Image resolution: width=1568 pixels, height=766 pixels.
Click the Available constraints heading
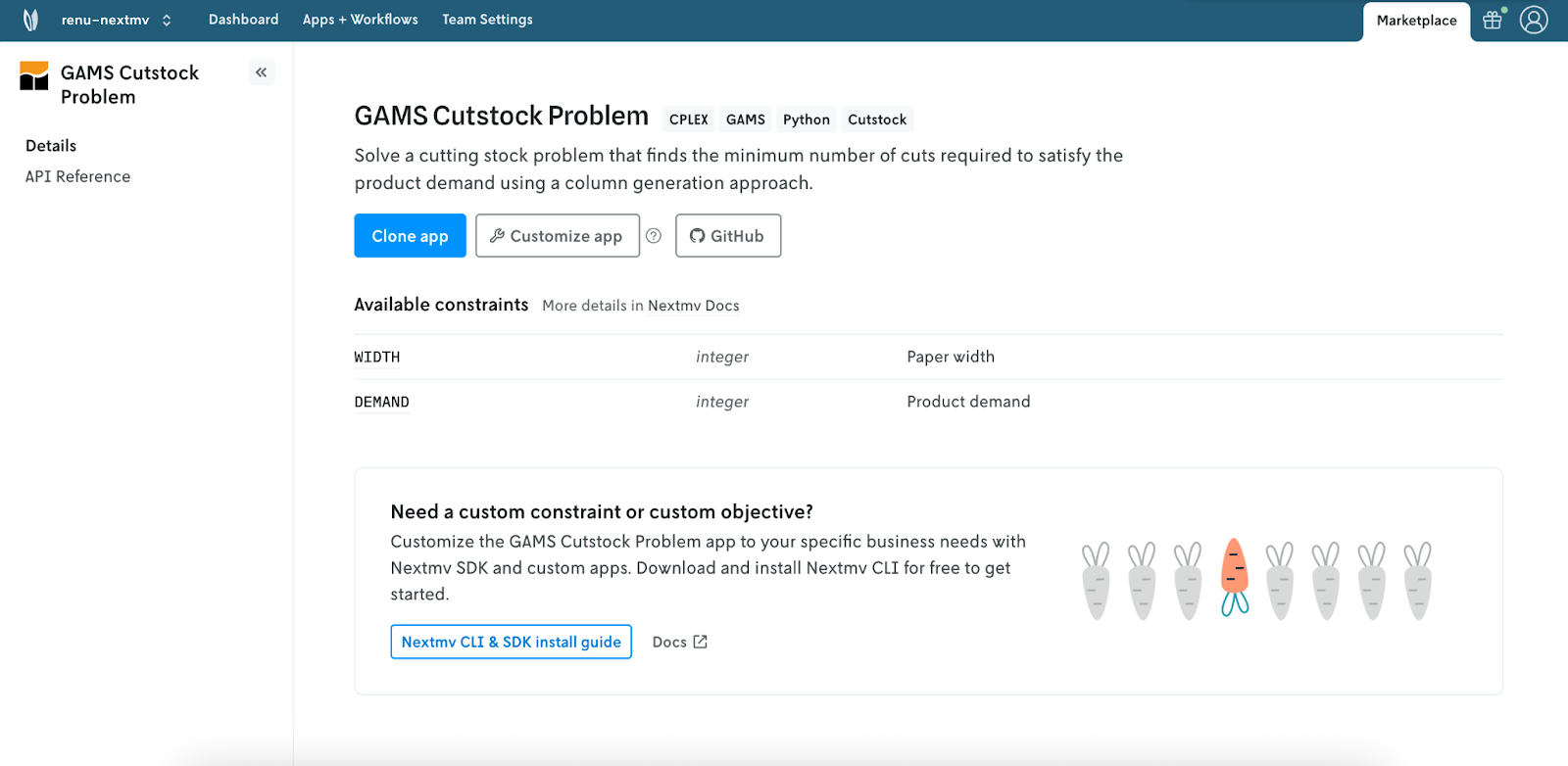click(441, 305)
